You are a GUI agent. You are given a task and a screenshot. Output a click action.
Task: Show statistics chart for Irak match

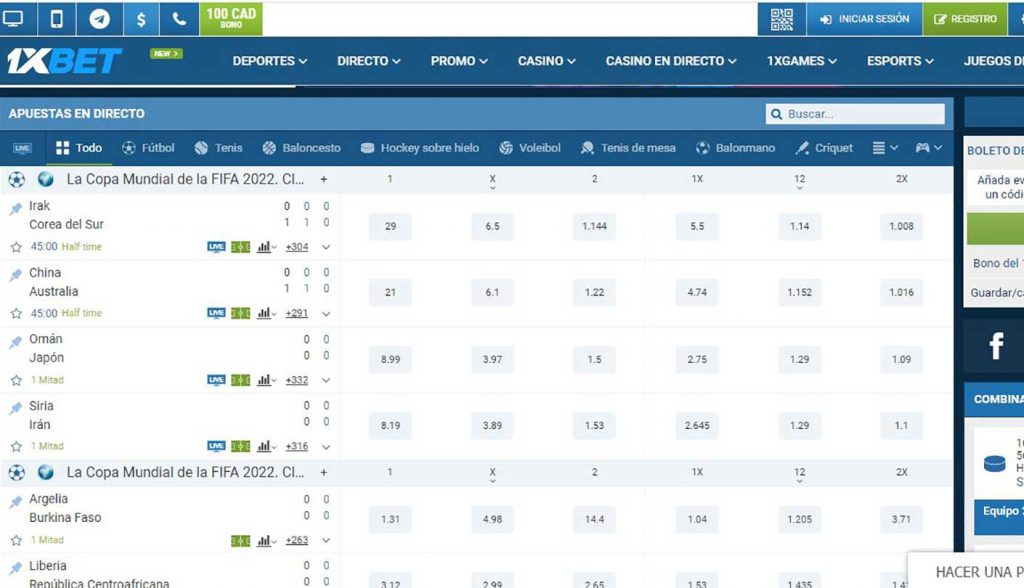(x=266, y=247)
